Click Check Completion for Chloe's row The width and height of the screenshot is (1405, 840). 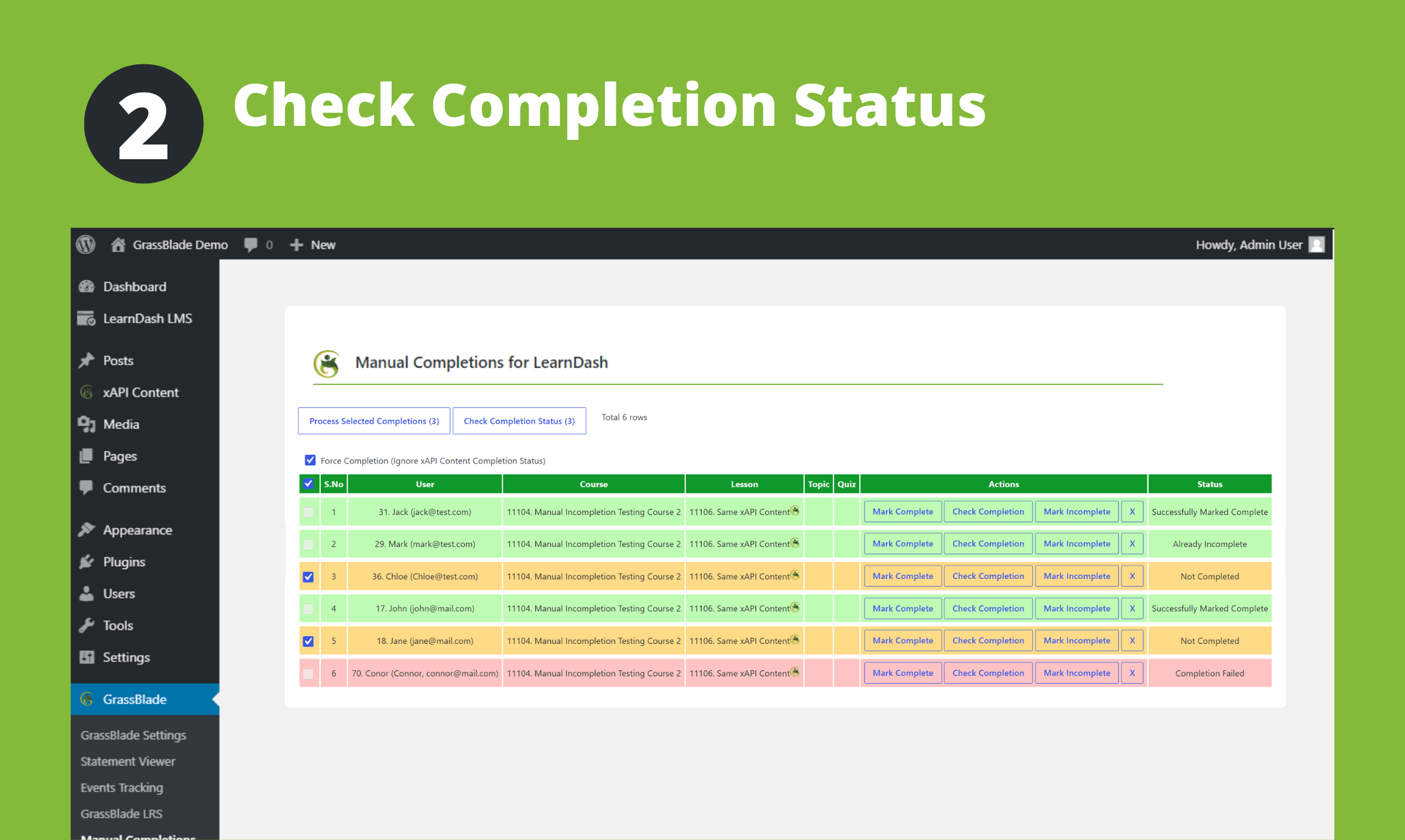pos(988,576)
